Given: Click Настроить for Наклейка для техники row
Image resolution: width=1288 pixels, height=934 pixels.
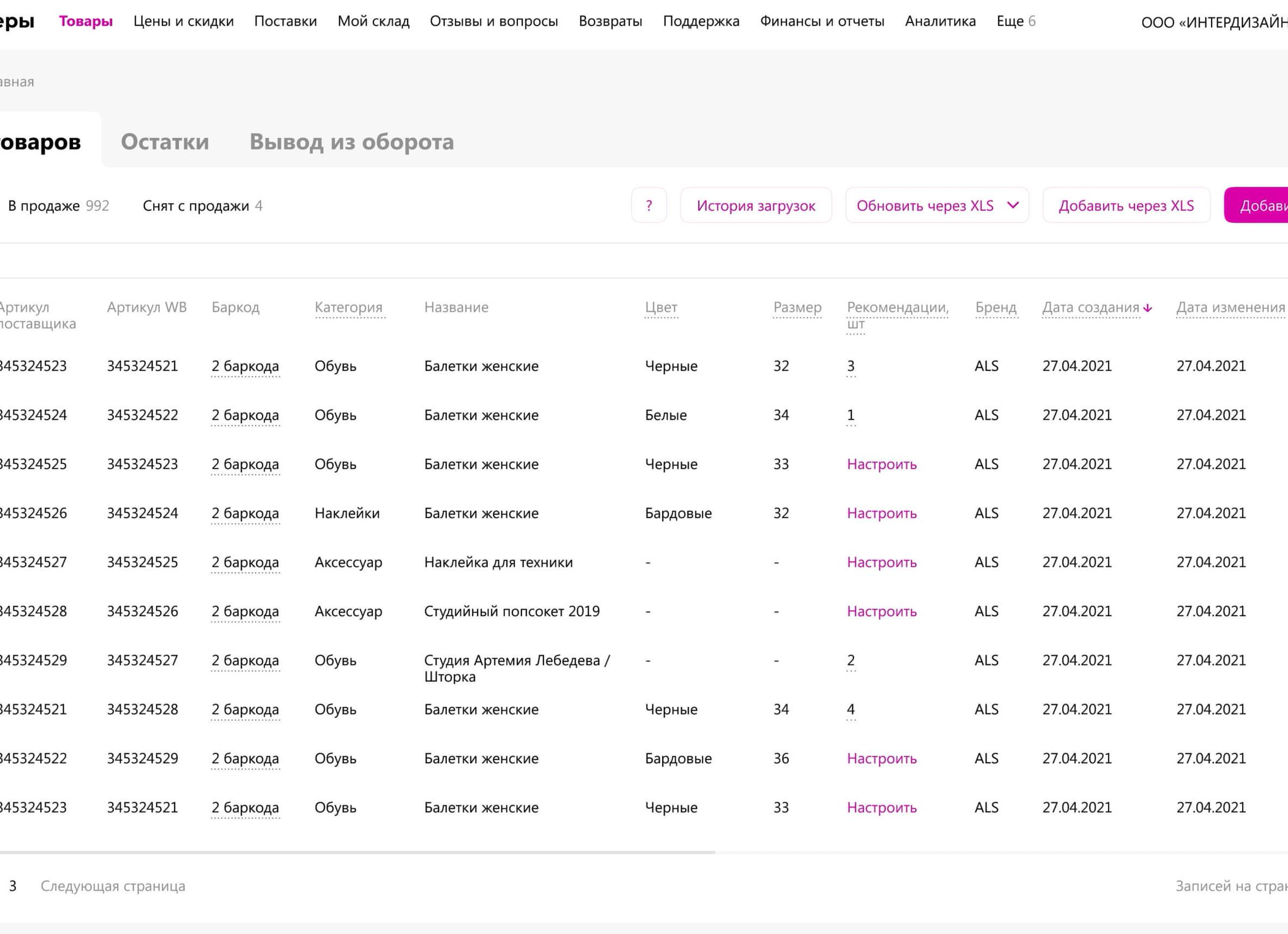Looking at the screenshot, I should tap(881, 562).
